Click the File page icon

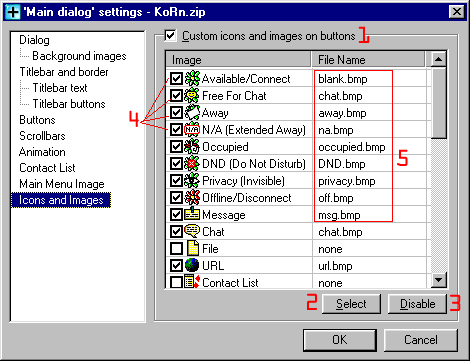click(x=193, y=248)
